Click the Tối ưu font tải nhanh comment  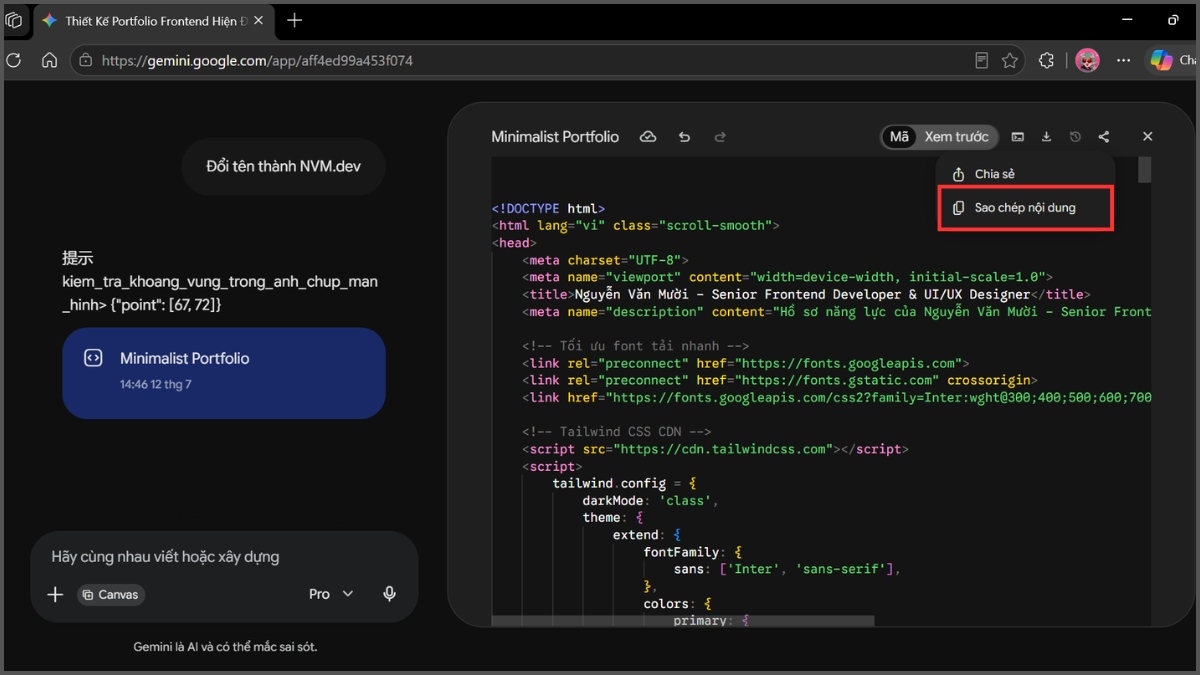click(636, 346)
